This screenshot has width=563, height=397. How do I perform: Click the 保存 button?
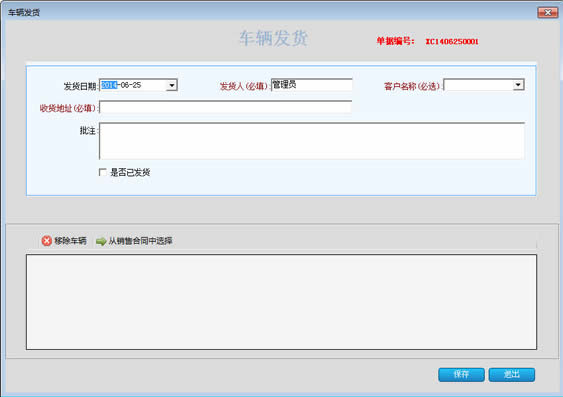(x=461, y=374)
